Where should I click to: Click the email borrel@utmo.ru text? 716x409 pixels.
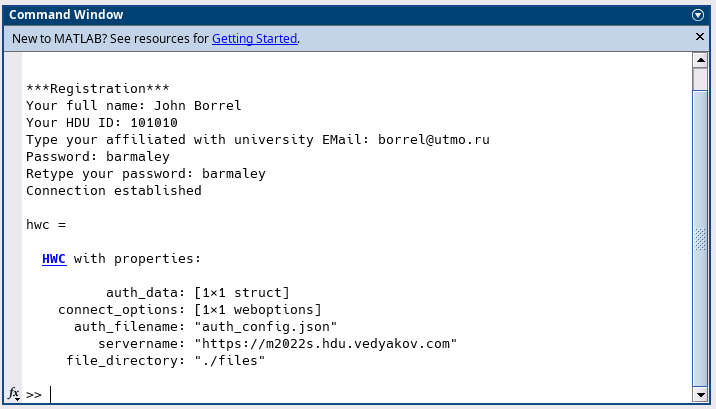[x=433, y=139]
